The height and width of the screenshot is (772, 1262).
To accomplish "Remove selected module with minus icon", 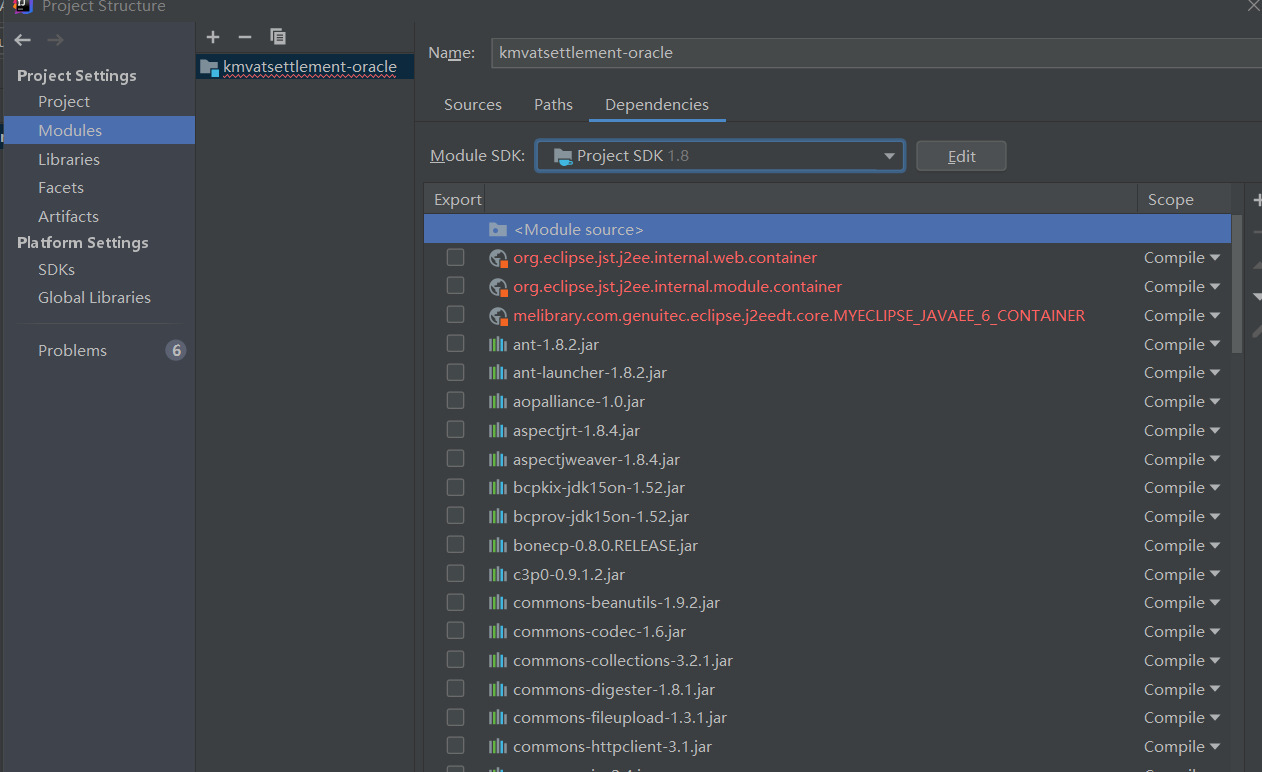I will pos(245,37).
